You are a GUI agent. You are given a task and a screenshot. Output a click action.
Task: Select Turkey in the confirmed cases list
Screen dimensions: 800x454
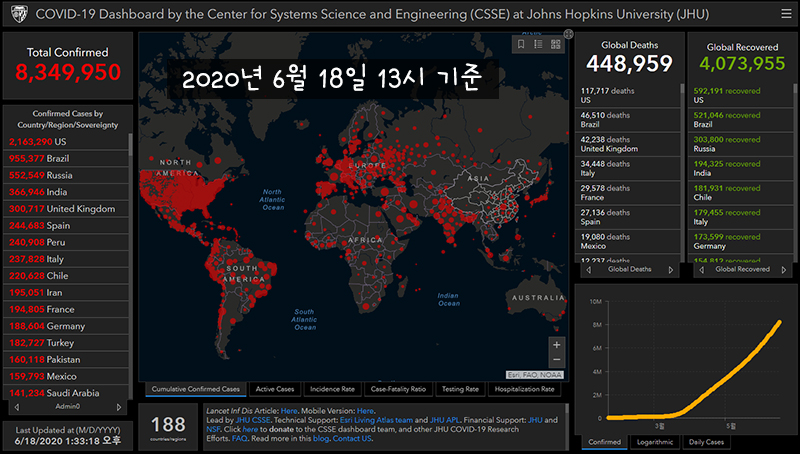pos(66,343)
